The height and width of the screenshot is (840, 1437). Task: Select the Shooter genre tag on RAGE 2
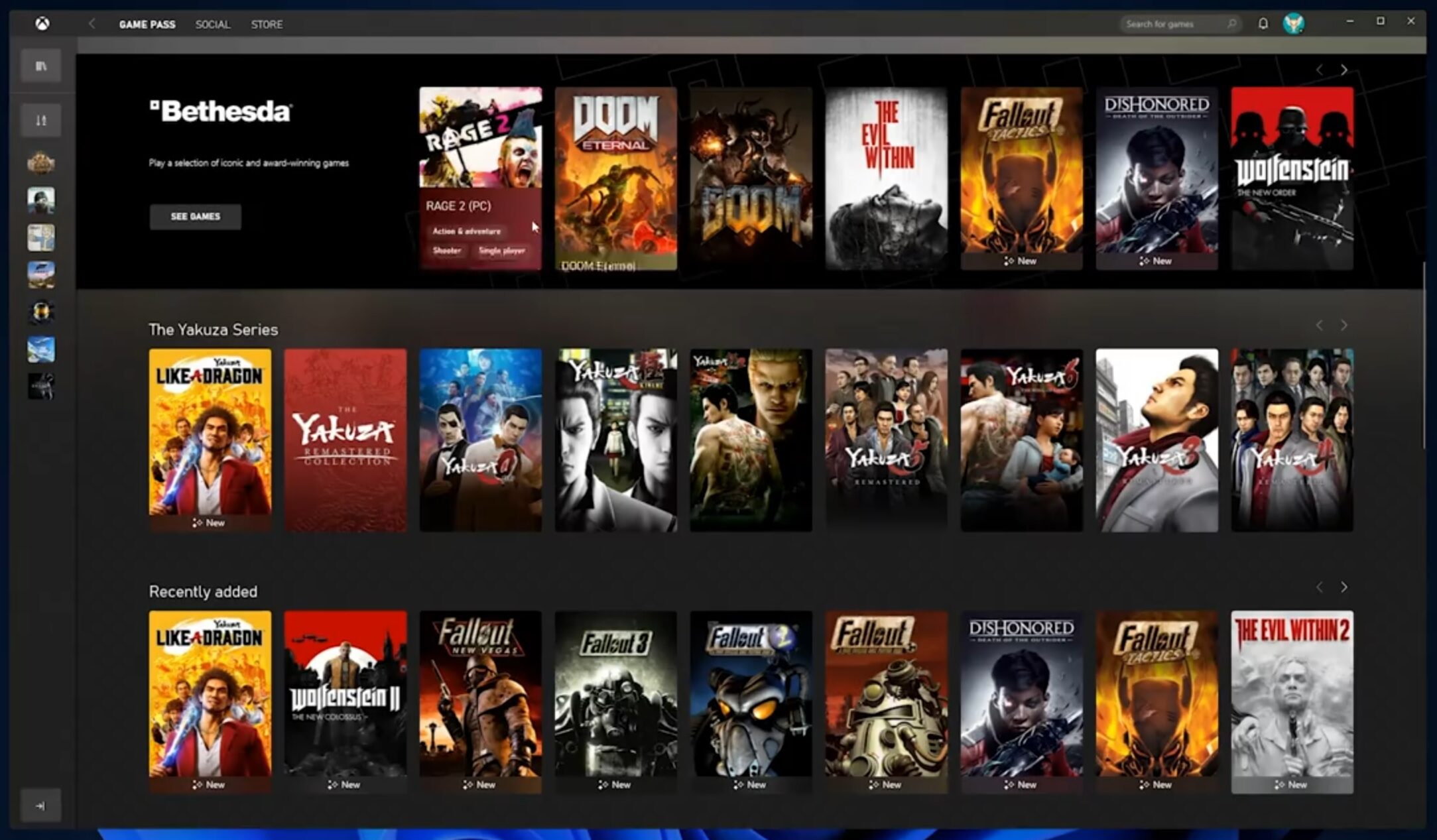tap(446, 251)
